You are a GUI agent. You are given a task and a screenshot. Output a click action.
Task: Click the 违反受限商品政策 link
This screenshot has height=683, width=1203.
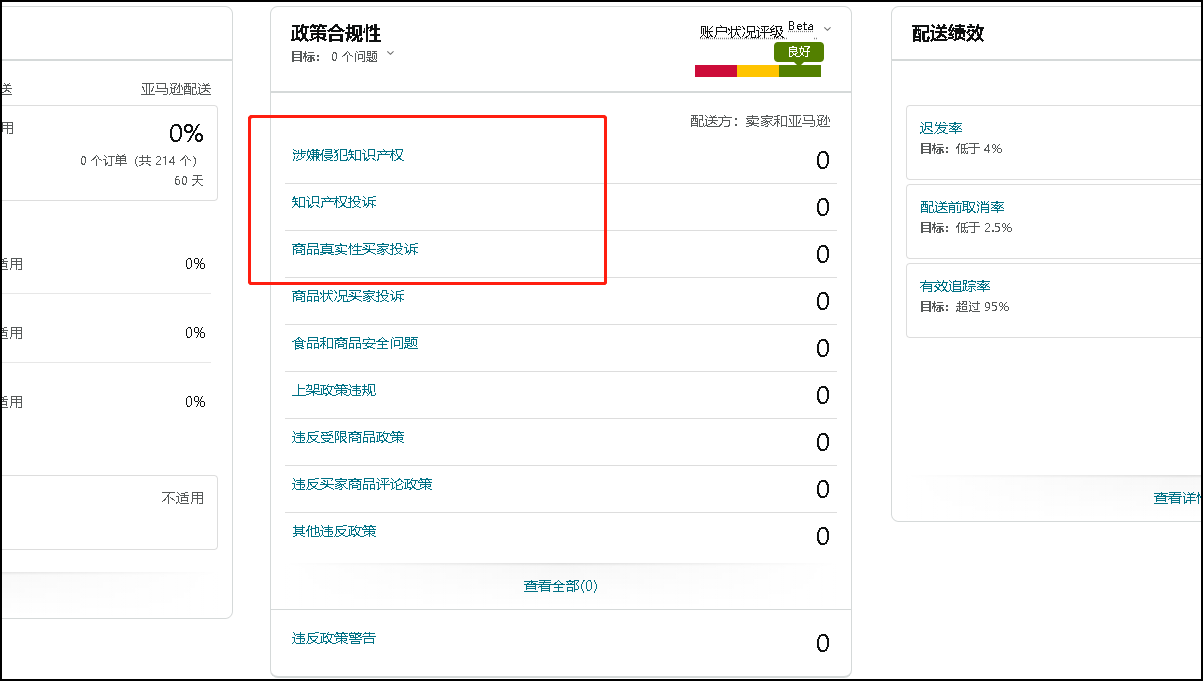[347, 437]
